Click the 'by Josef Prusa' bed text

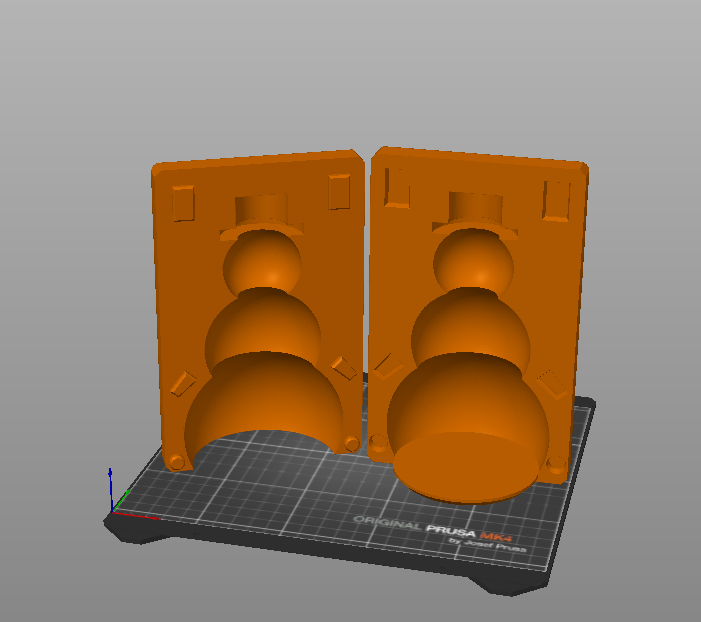coord(487,542)
